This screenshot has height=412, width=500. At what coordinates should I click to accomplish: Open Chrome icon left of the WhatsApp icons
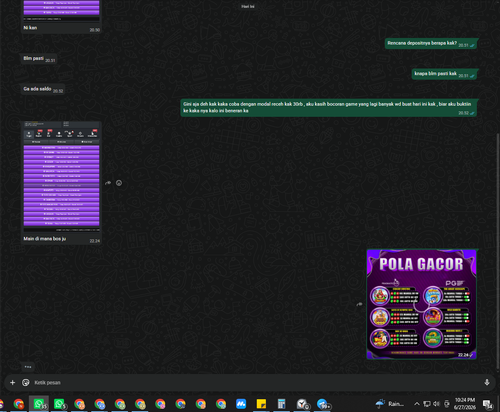(x=19, y=404)
